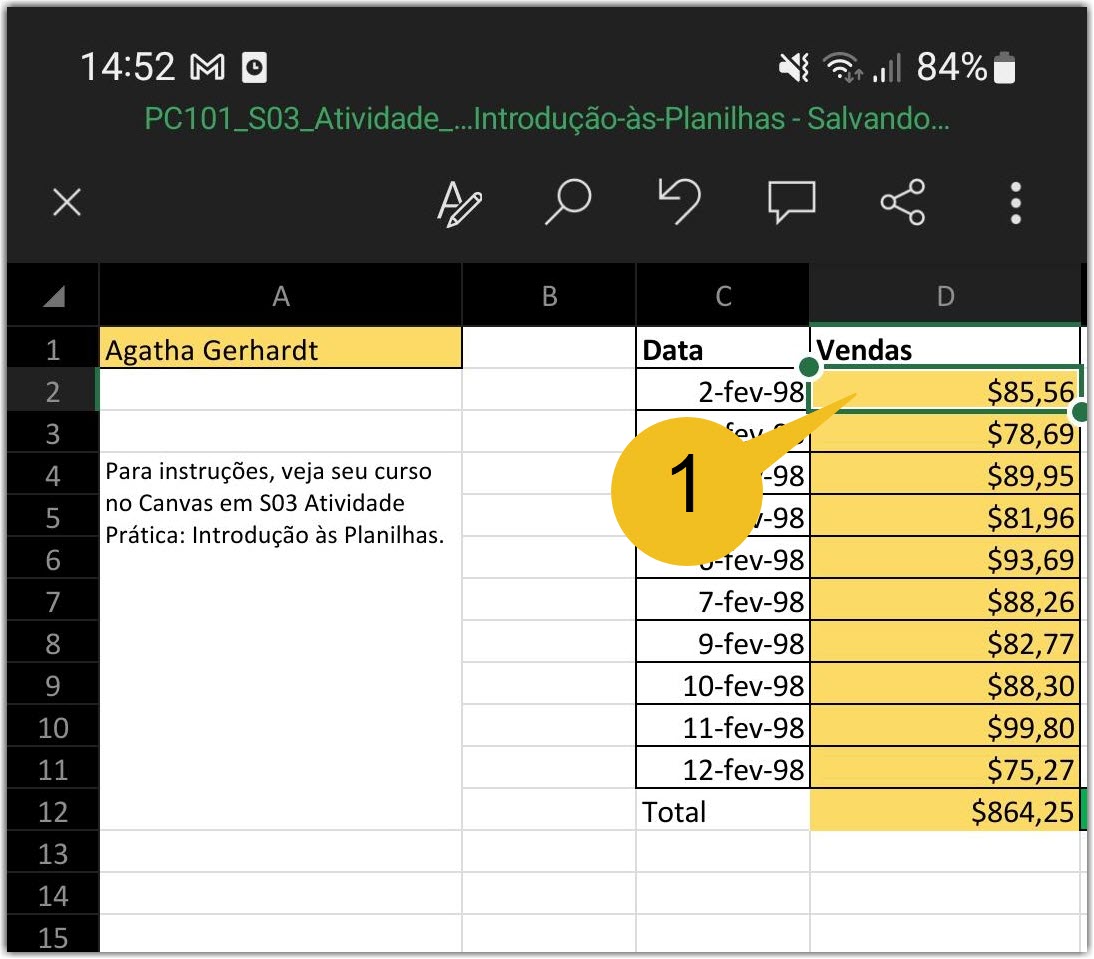Image resolution: width=1094 pixels, height=959 pixels.
Task: Select row 14 header
Action: (53, 894)
